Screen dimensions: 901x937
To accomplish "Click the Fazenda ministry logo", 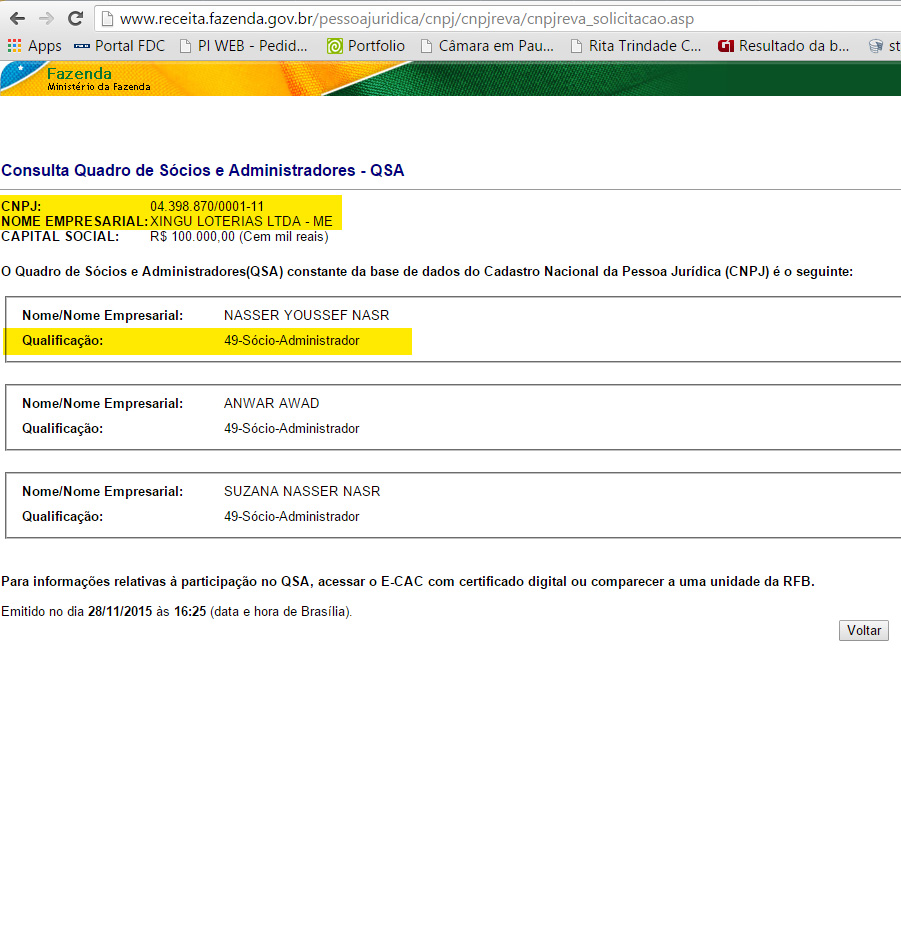I will [80, 78].
